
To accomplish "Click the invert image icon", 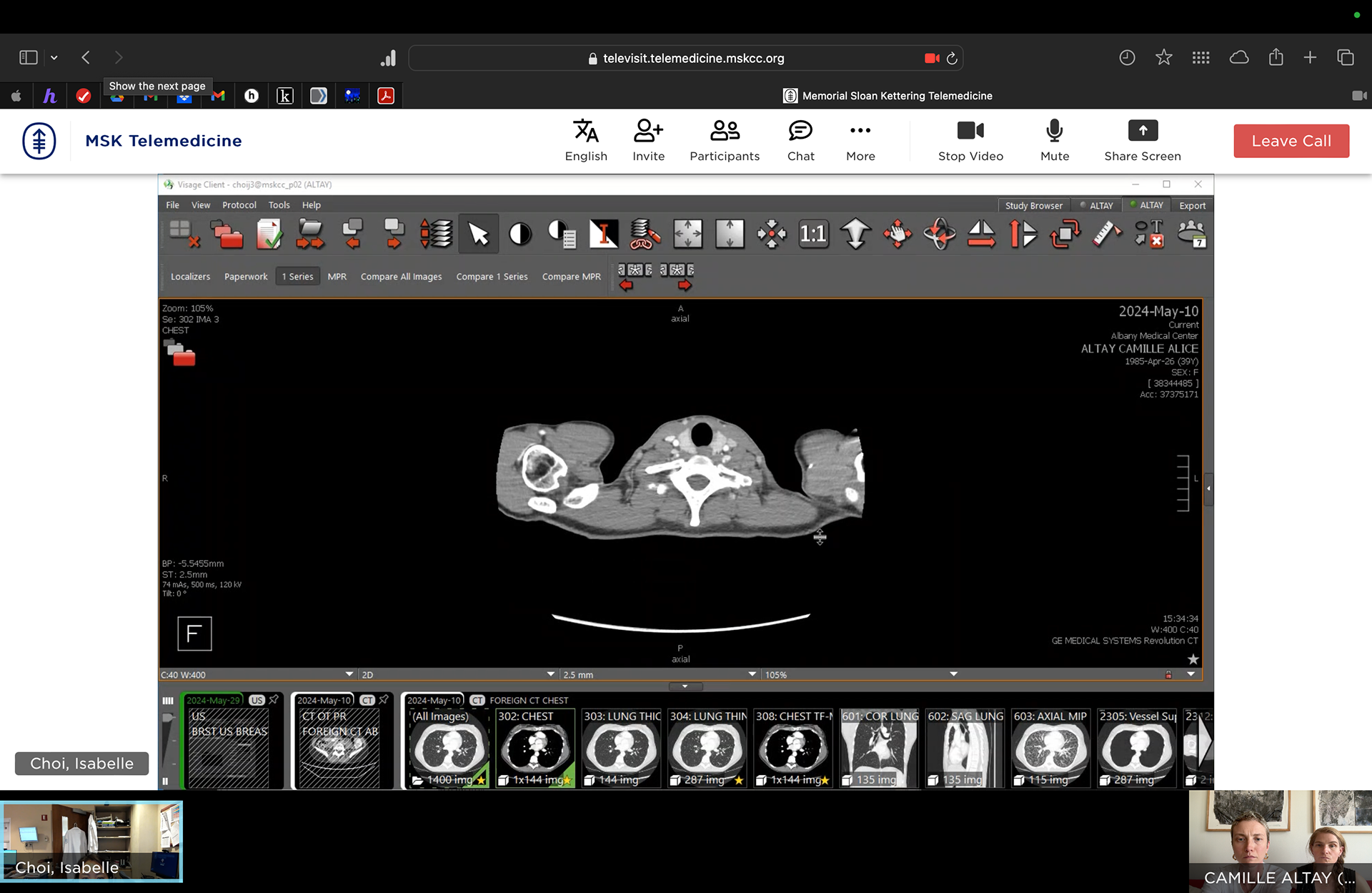I will (x=603, y=234).
